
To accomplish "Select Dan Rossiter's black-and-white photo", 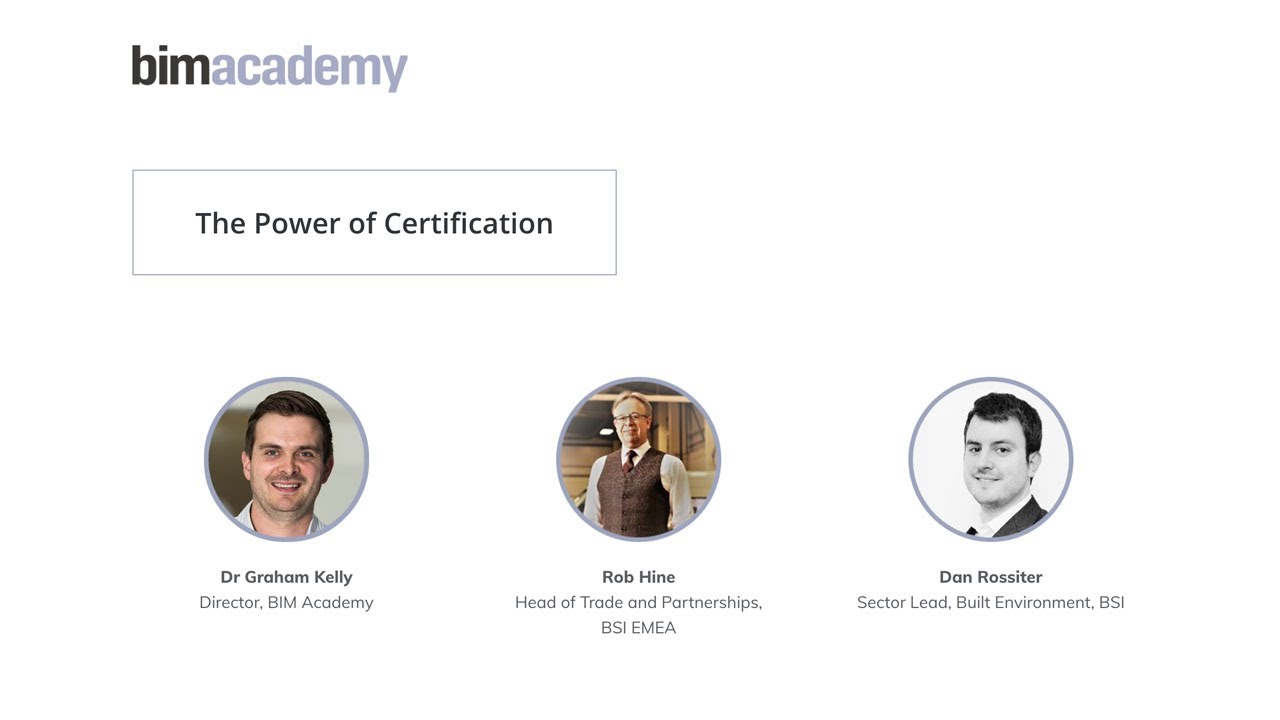I will point(991,459).
